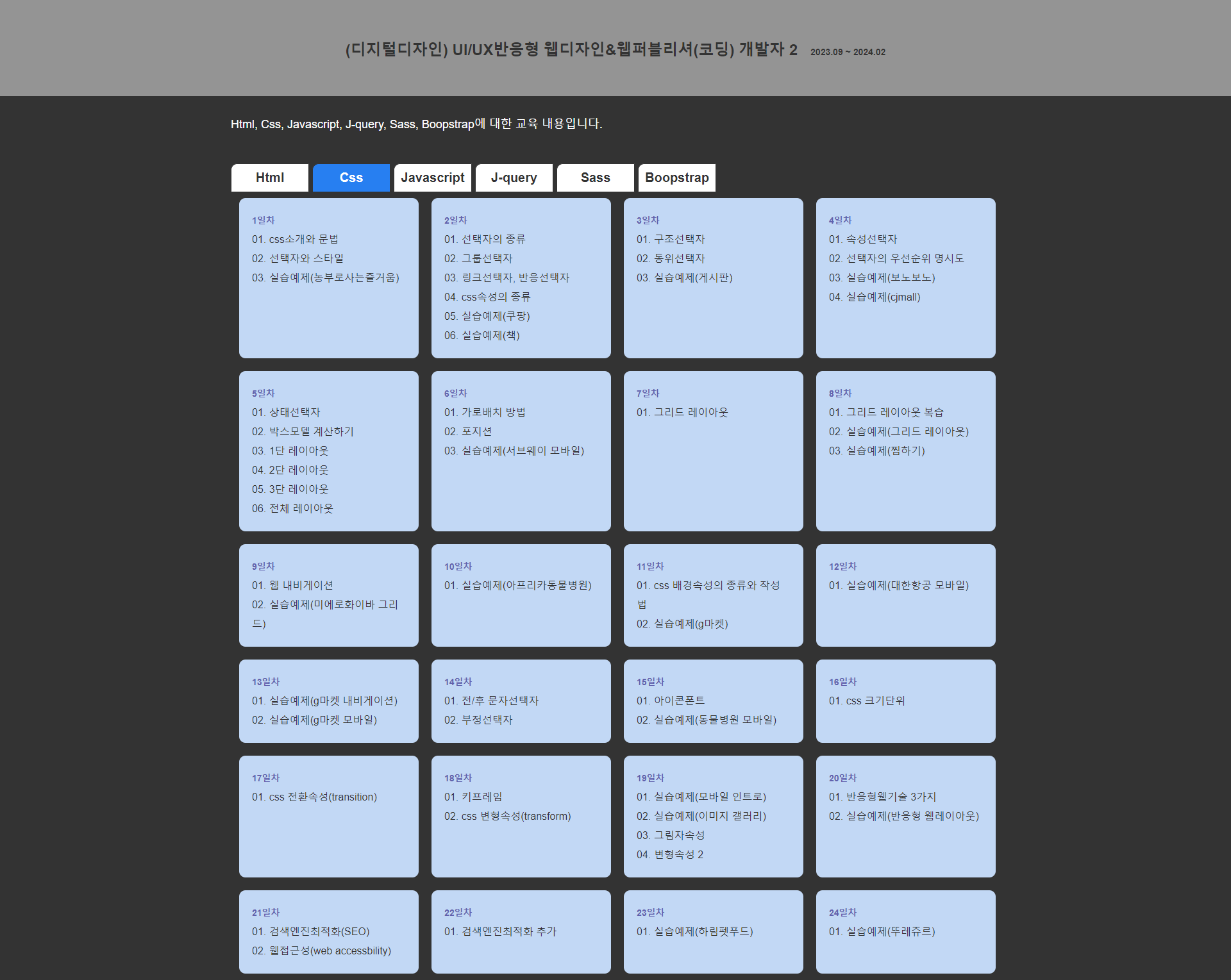The image size is (1231, 980).
Task: Open '01. 웹 내비게이션' in 9일차
Action: click(x=292, y=585)
